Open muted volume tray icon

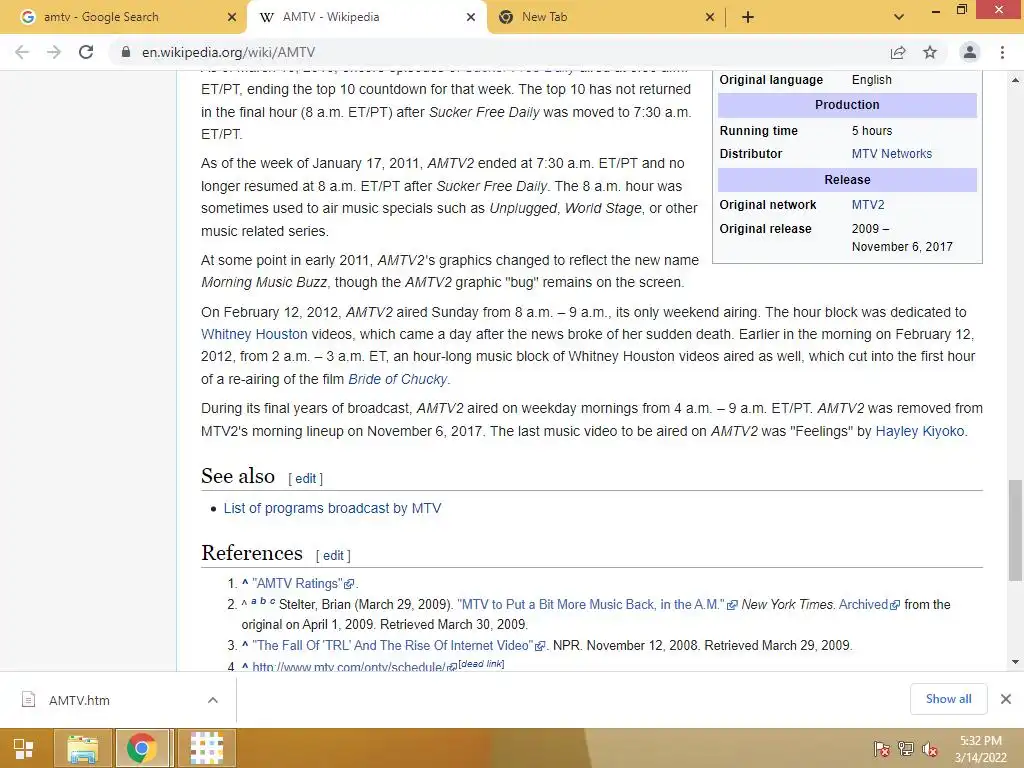930,750
